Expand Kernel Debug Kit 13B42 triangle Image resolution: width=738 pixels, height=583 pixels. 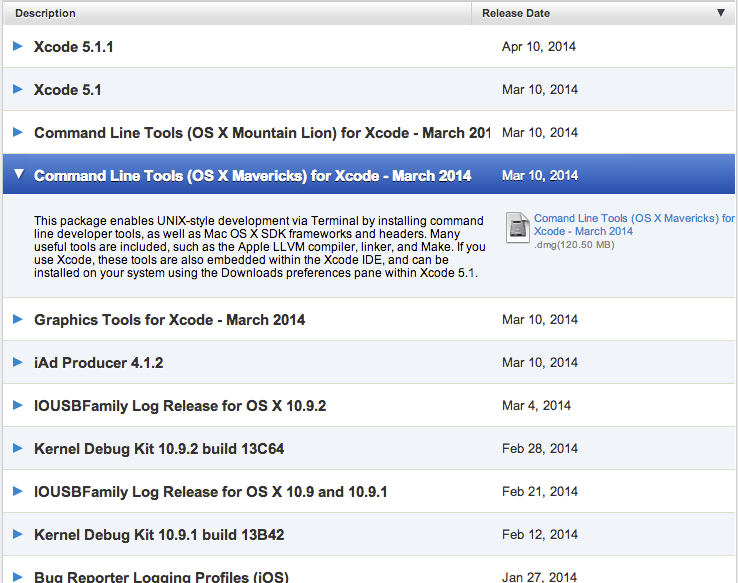tap(18, 534)
